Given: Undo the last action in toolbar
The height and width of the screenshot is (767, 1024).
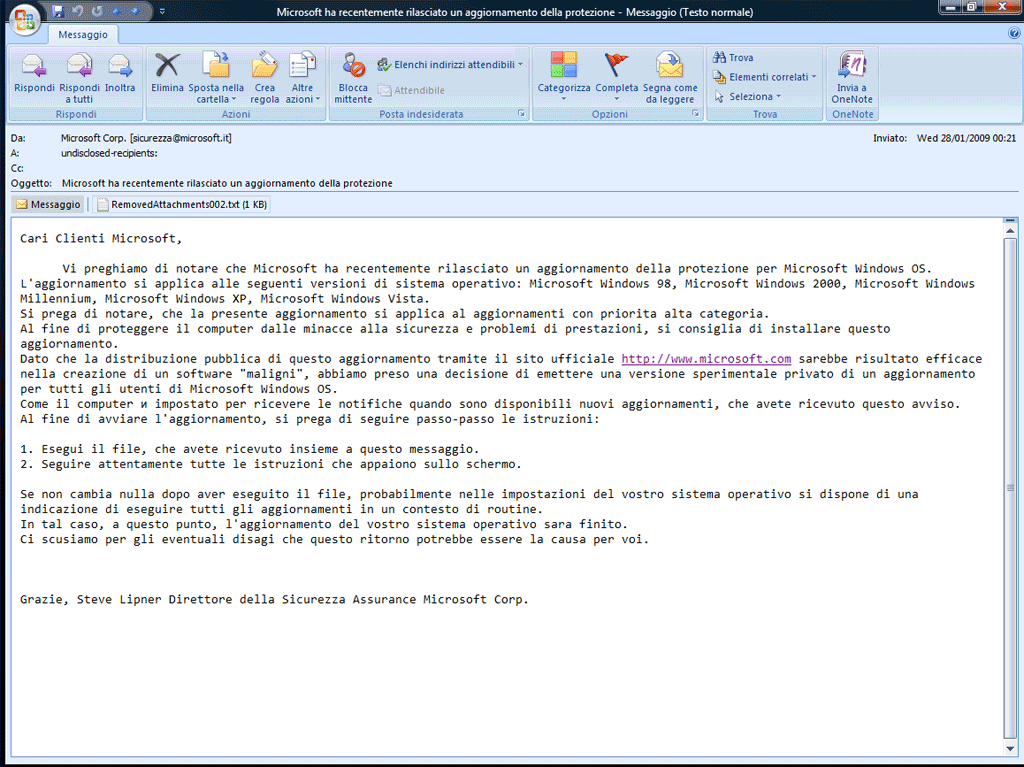Looking at the screenshot, I should coord(78,11).
